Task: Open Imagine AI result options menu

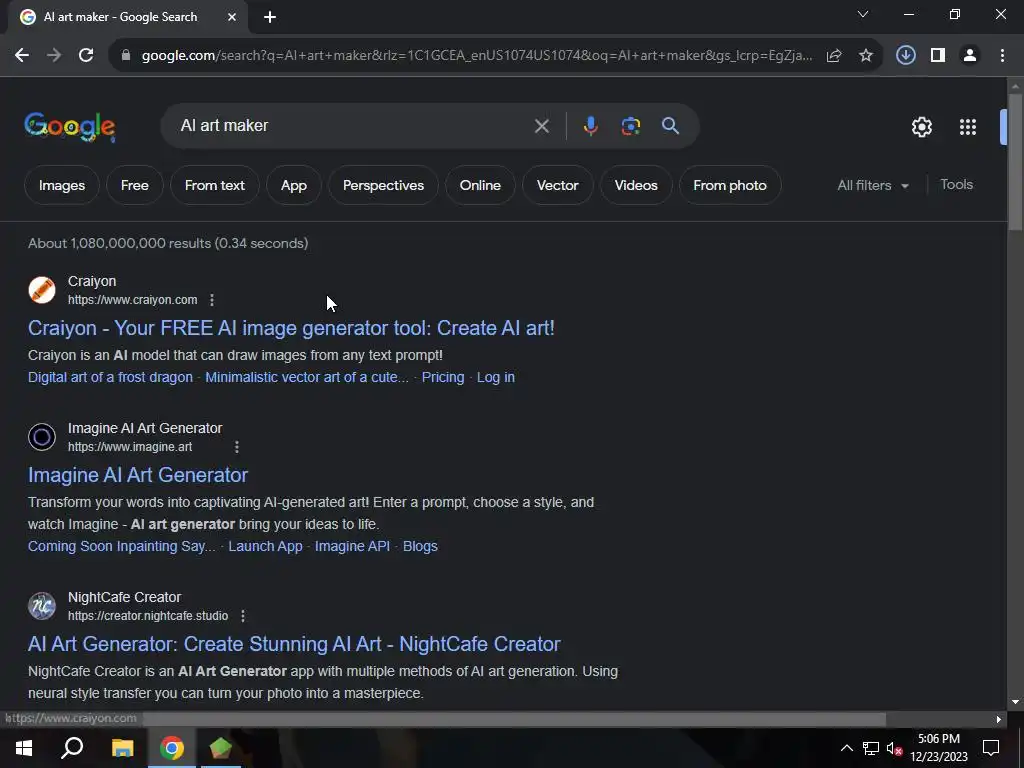Action: click(x=236, y=447)
